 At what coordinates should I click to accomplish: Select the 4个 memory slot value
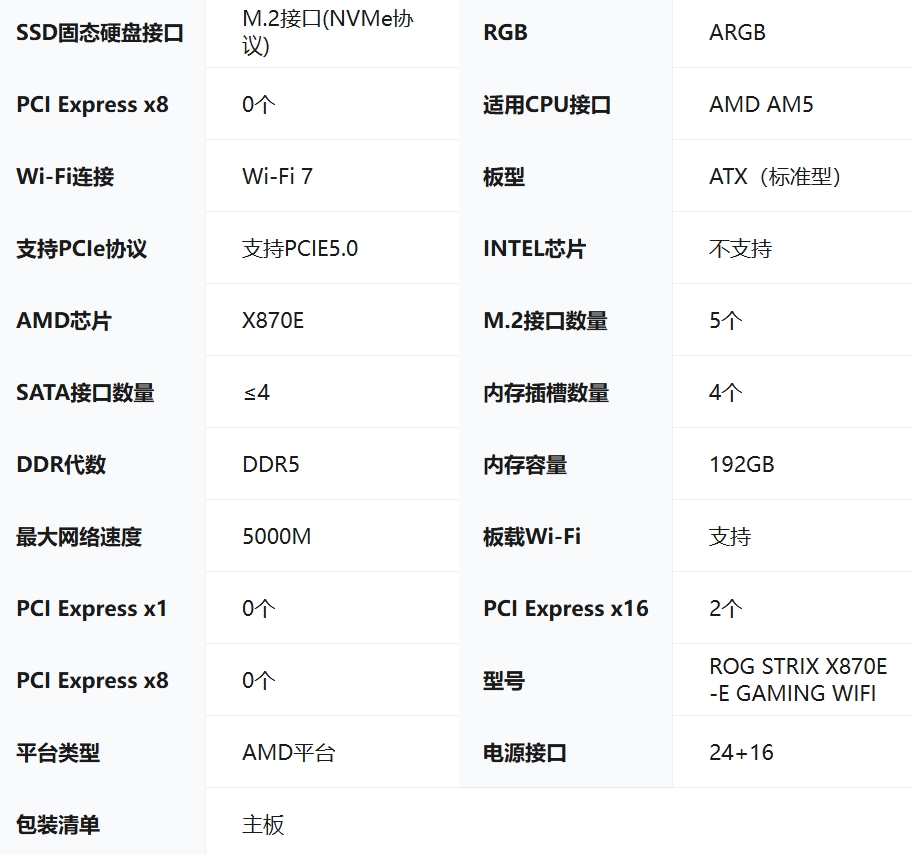click(726, 393)
